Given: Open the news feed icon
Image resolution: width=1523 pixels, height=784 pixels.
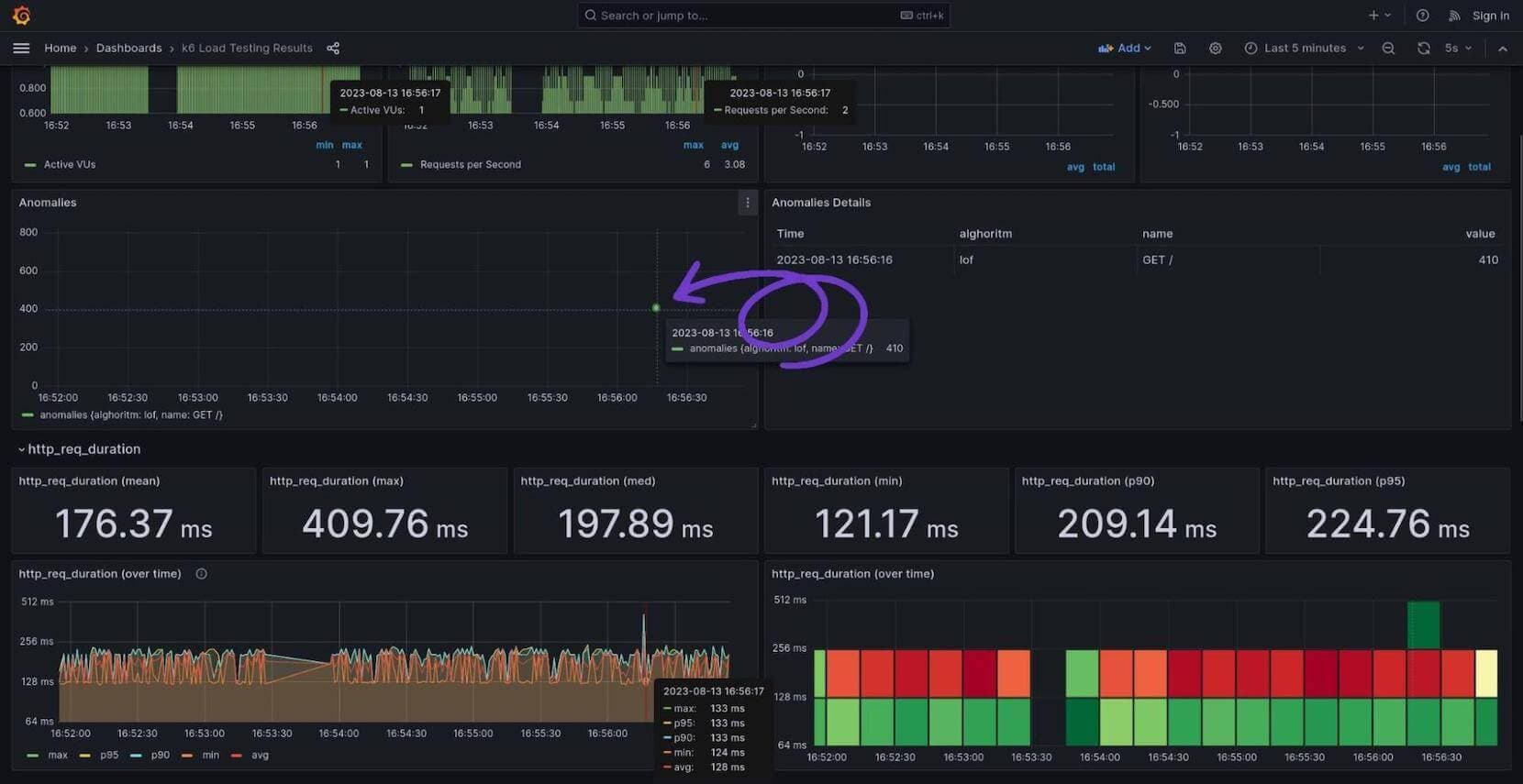Looking at the screenshot, I should [x=1454, y=16].
